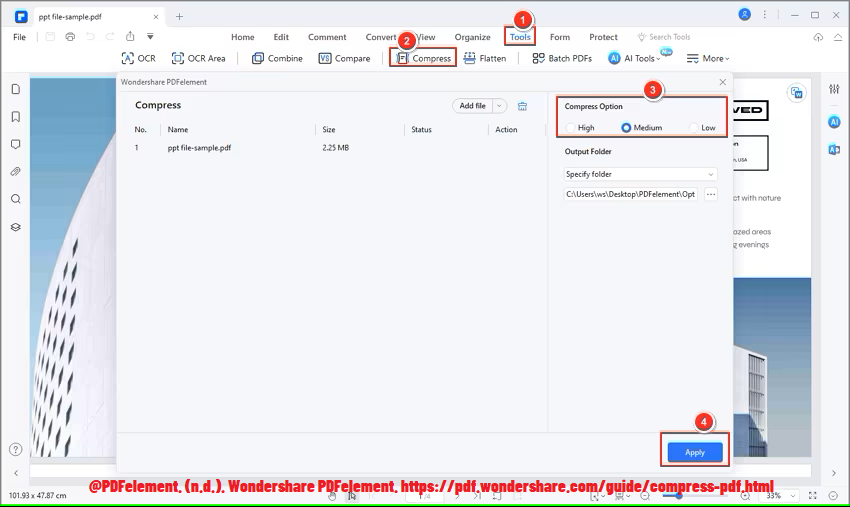Close the Compress dialog

723,82
